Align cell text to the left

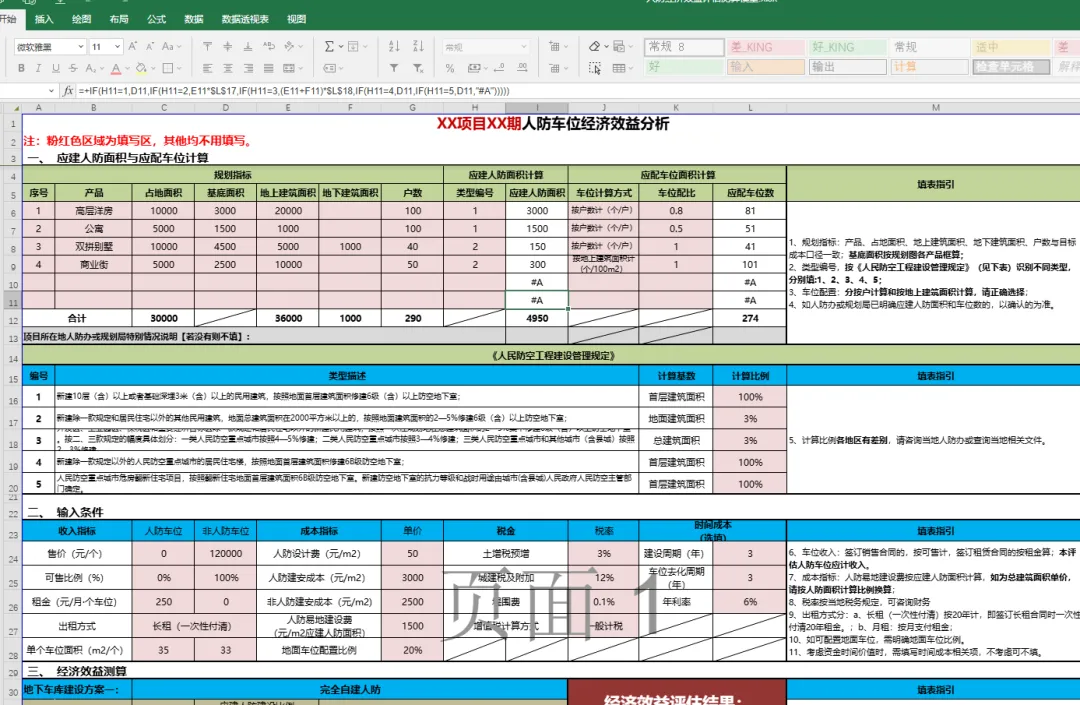tap(207, 68)
